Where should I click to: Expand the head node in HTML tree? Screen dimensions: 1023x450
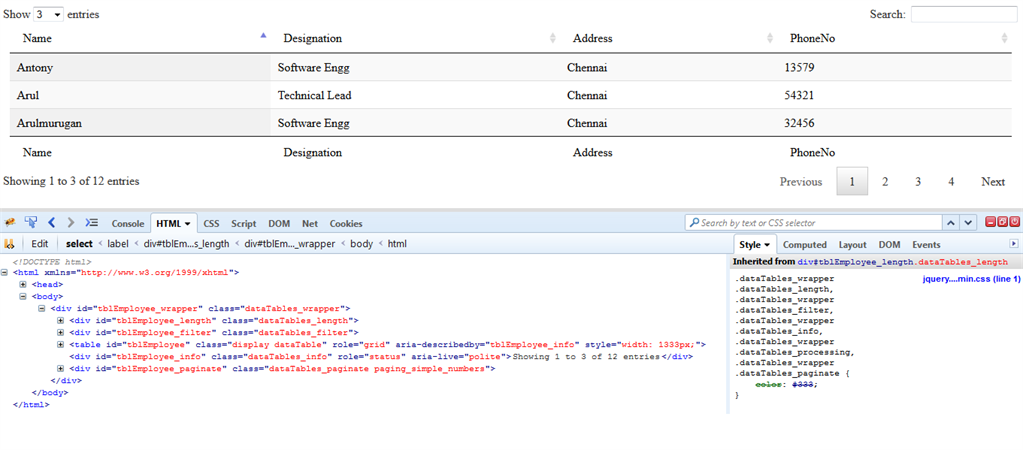click(23, 284)
